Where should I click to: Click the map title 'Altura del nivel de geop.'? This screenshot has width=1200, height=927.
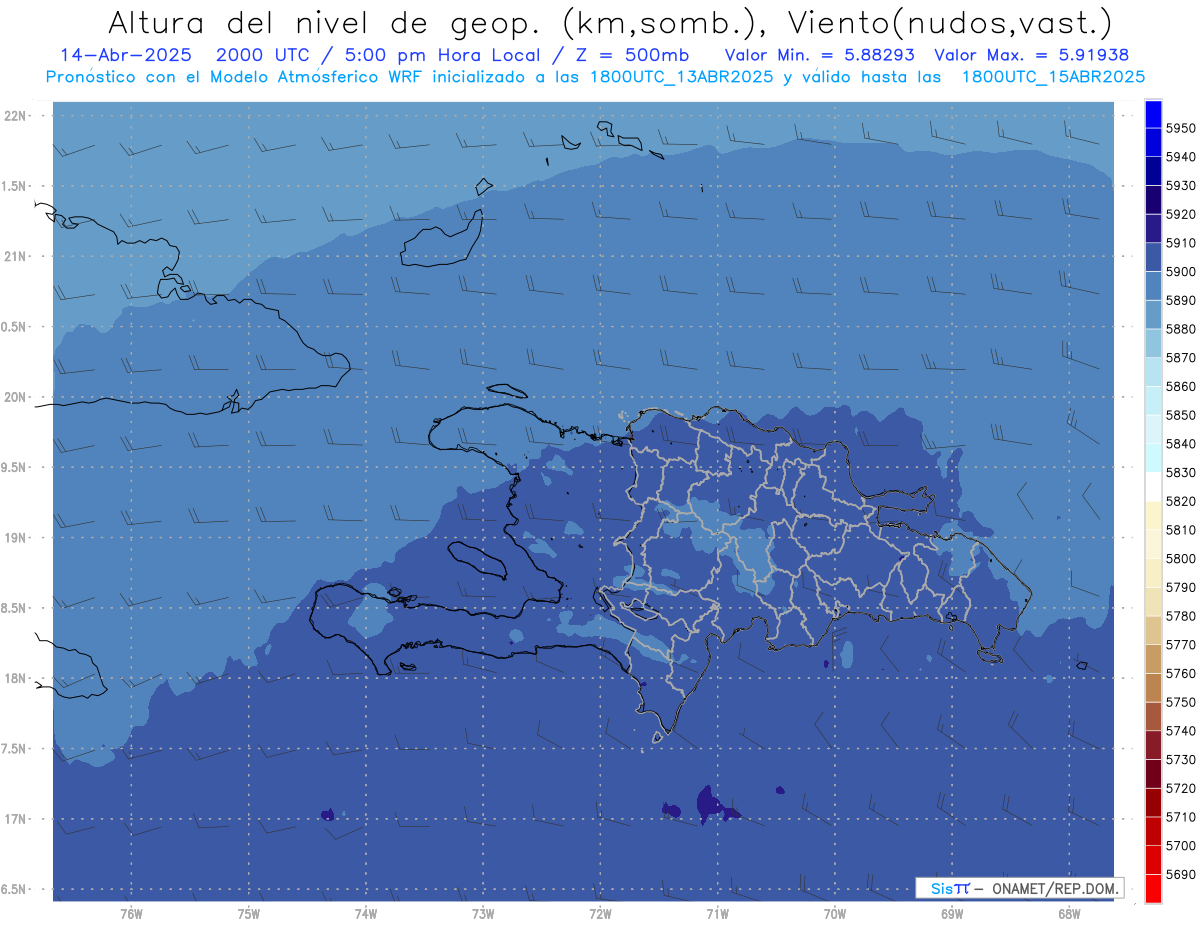point(322,23)
